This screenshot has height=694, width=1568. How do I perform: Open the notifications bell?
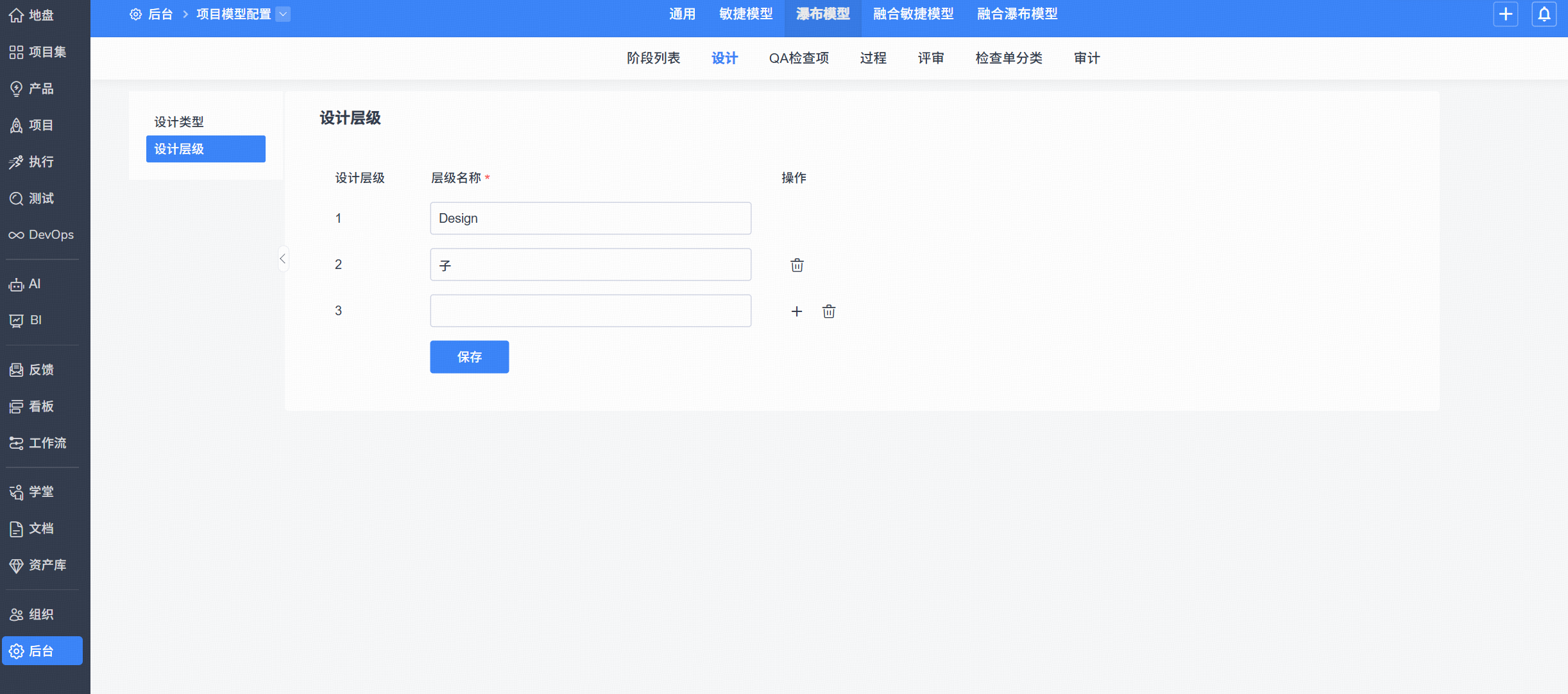1544,14
